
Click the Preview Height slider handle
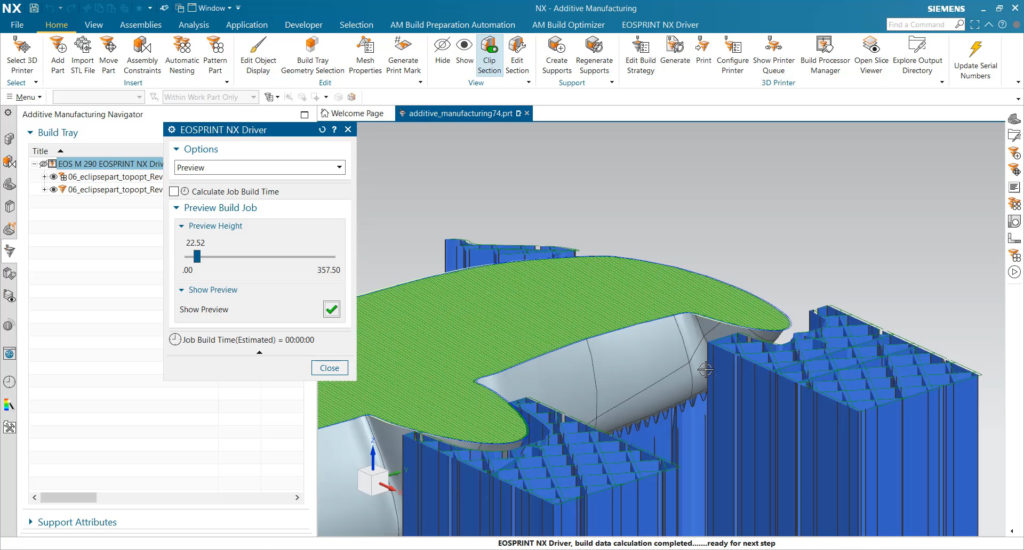click(197, 256)
